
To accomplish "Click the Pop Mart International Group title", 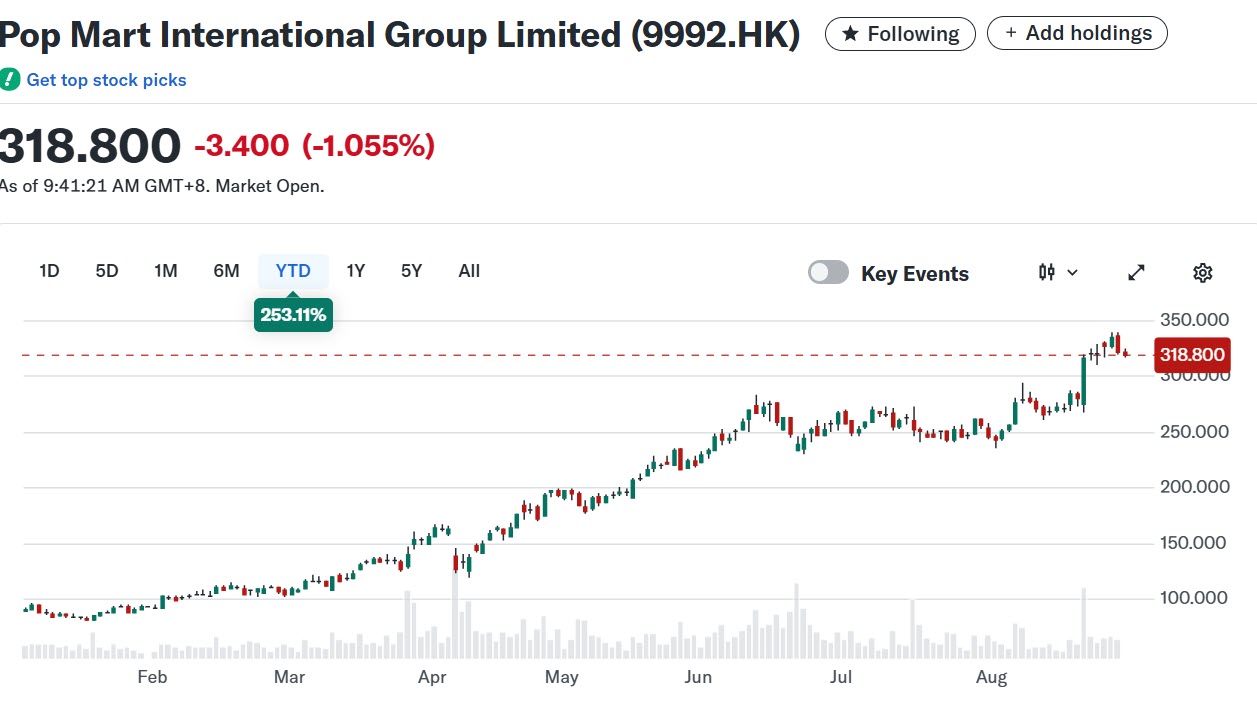I will point(400,35).
